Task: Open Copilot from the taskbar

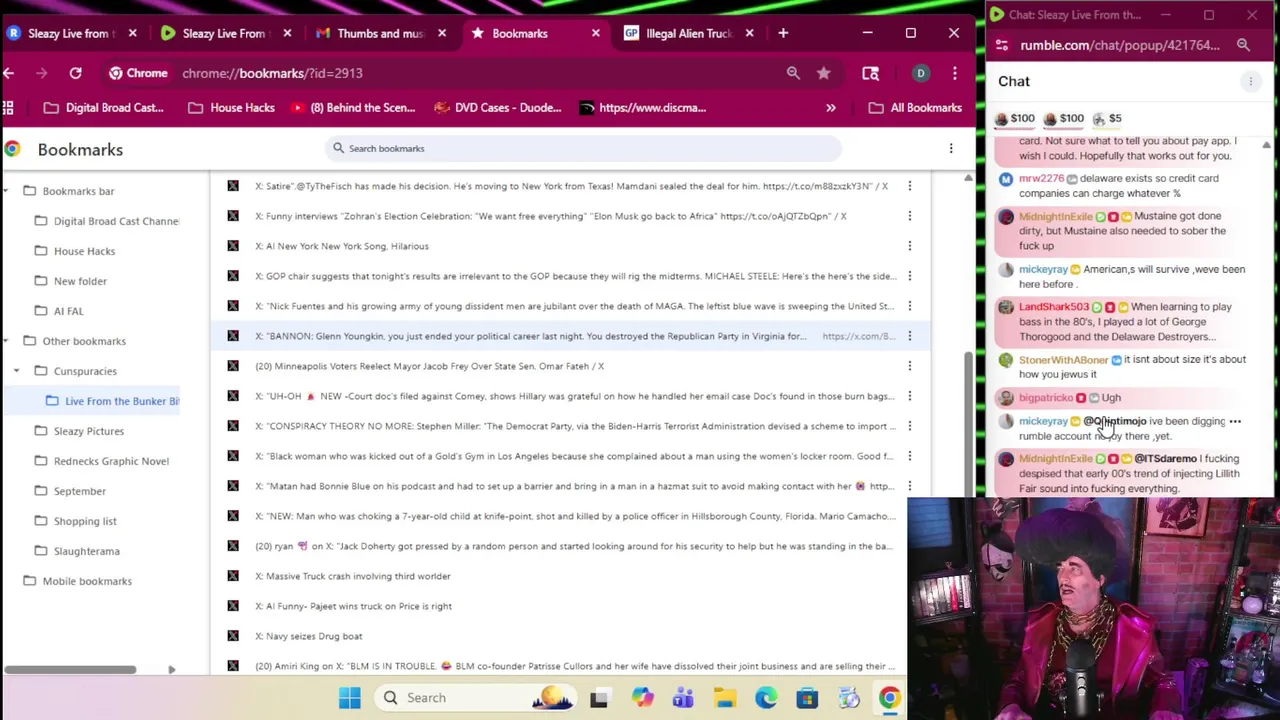Action: pyautogui.click(x=641, y=698)
